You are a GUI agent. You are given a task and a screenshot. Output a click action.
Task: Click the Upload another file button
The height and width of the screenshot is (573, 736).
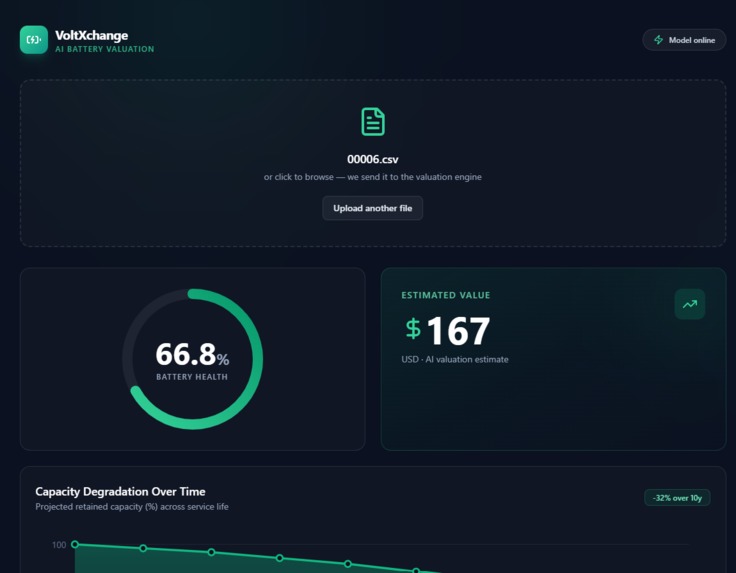click(x=373, y=208)
